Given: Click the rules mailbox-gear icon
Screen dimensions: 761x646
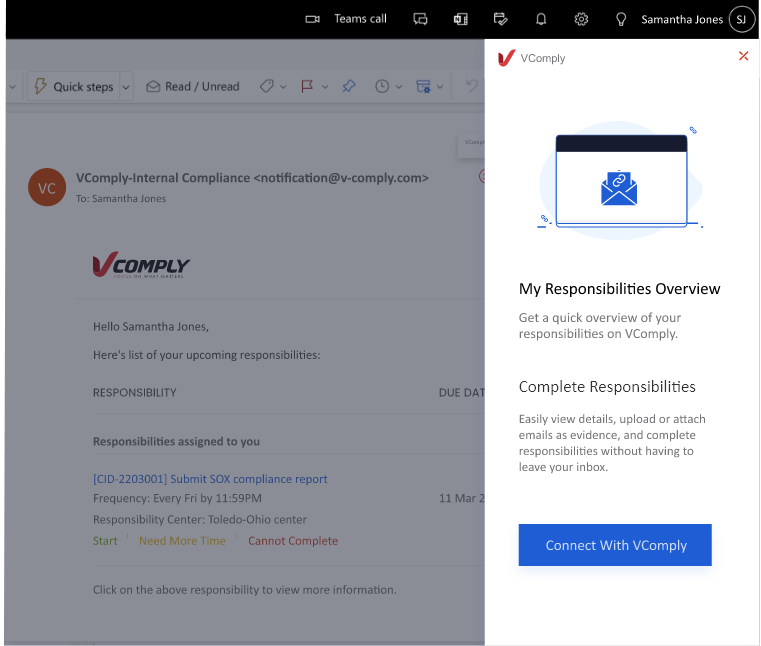Looking at the screenshot, I should [x=423, y=86].
